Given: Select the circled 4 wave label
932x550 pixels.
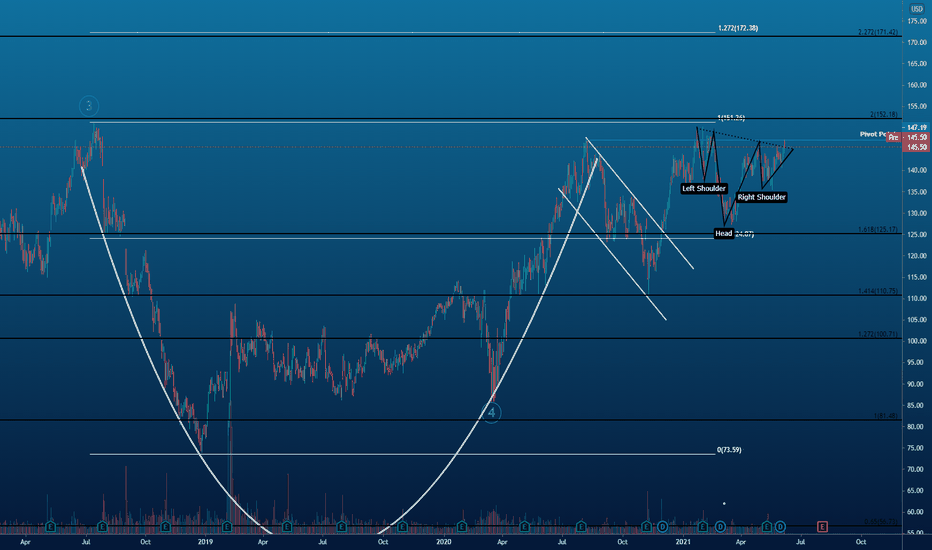Looking at the screenshot, I should tap(491, 413).
